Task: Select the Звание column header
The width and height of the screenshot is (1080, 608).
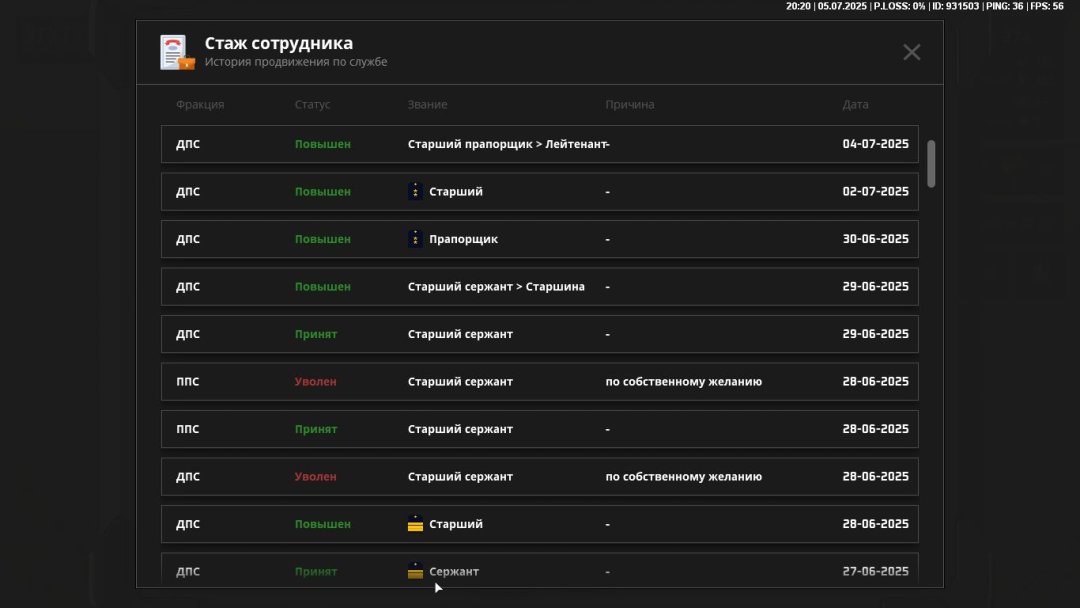Action: 427,105
